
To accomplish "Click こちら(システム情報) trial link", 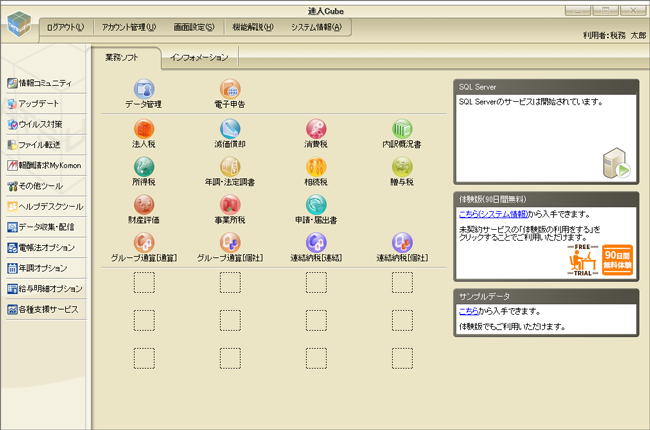I will 492,214.
